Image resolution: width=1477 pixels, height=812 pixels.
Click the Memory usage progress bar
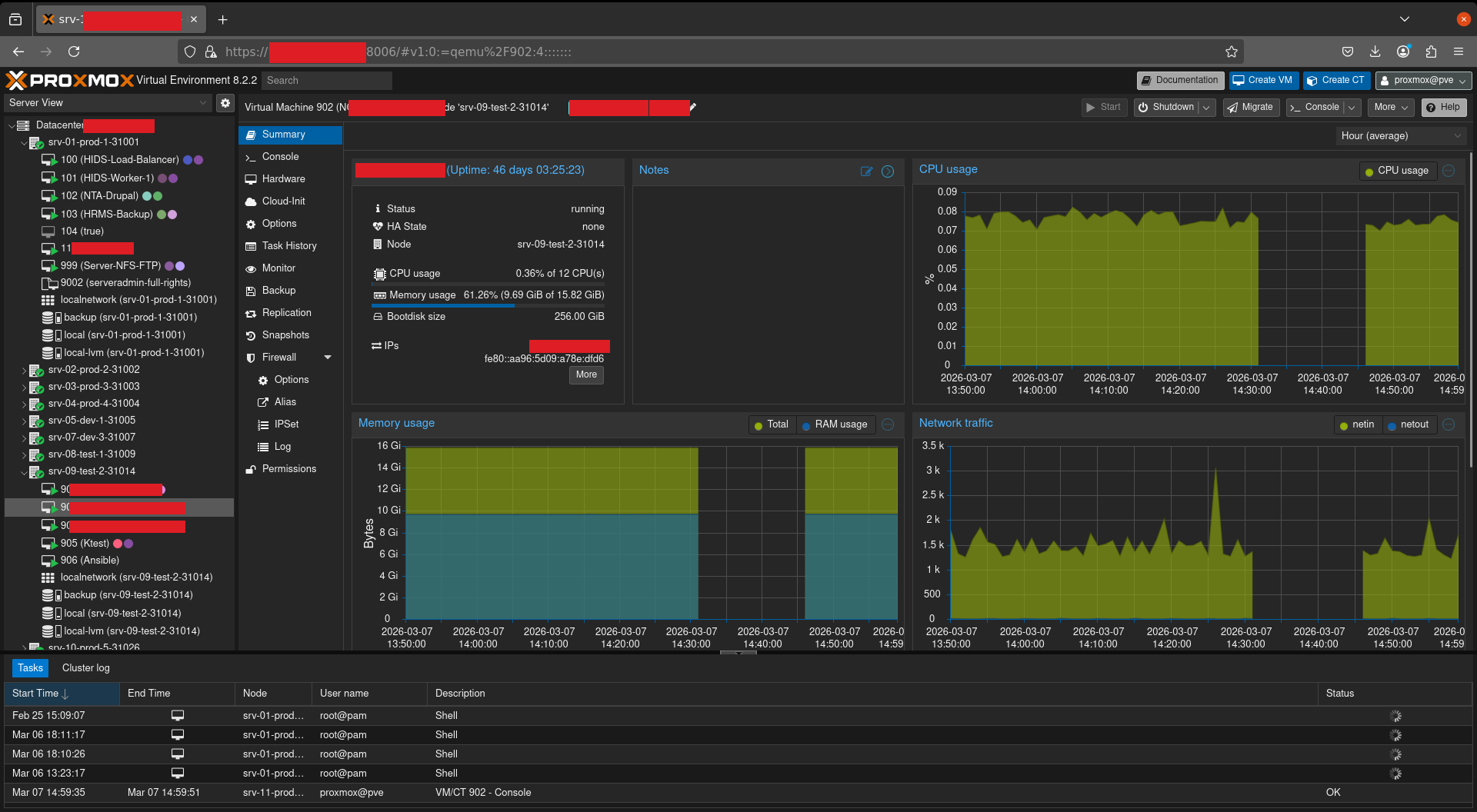488,306
